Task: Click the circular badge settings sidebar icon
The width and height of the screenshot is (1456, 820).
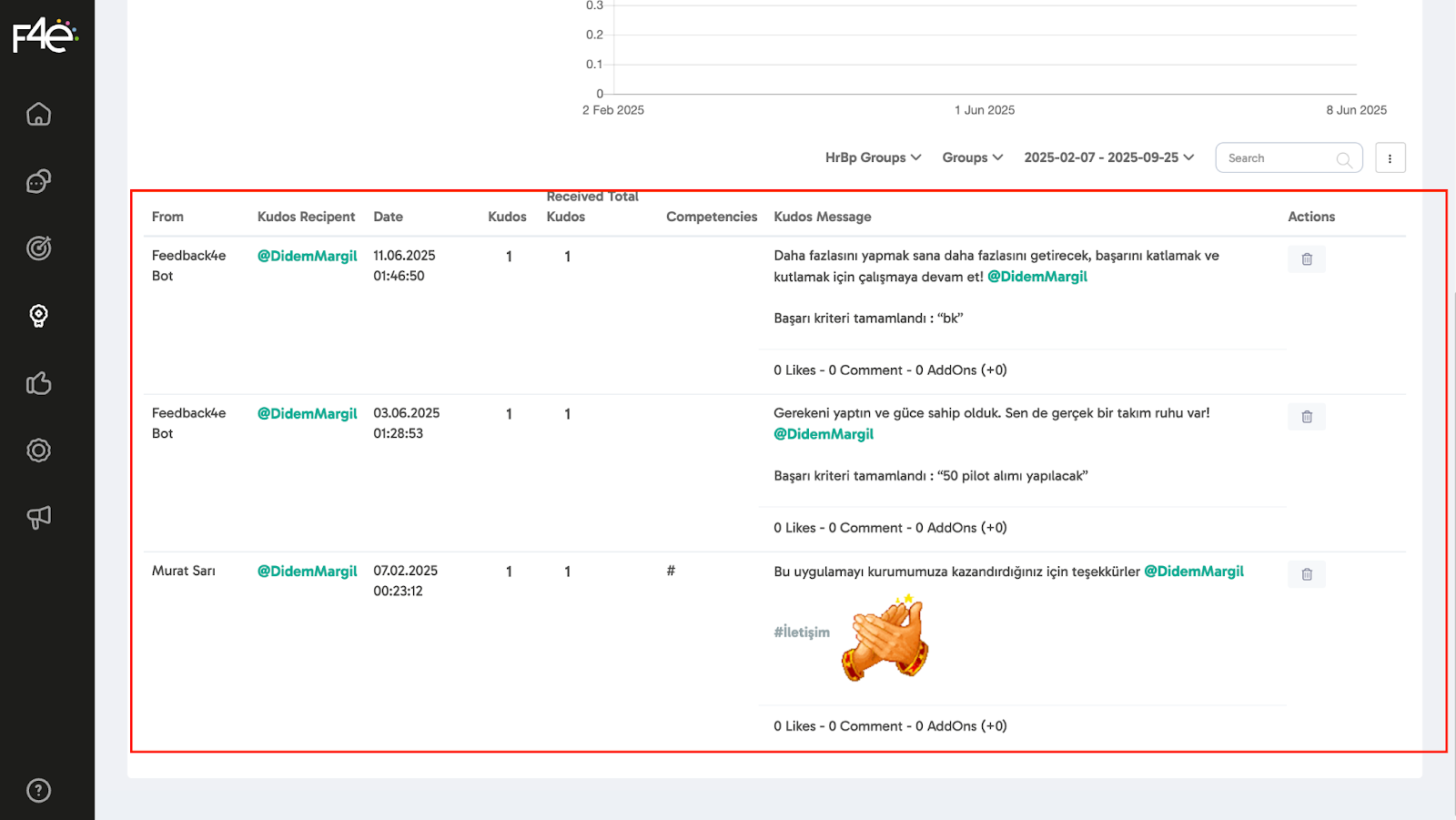Action: pos(38,450)
